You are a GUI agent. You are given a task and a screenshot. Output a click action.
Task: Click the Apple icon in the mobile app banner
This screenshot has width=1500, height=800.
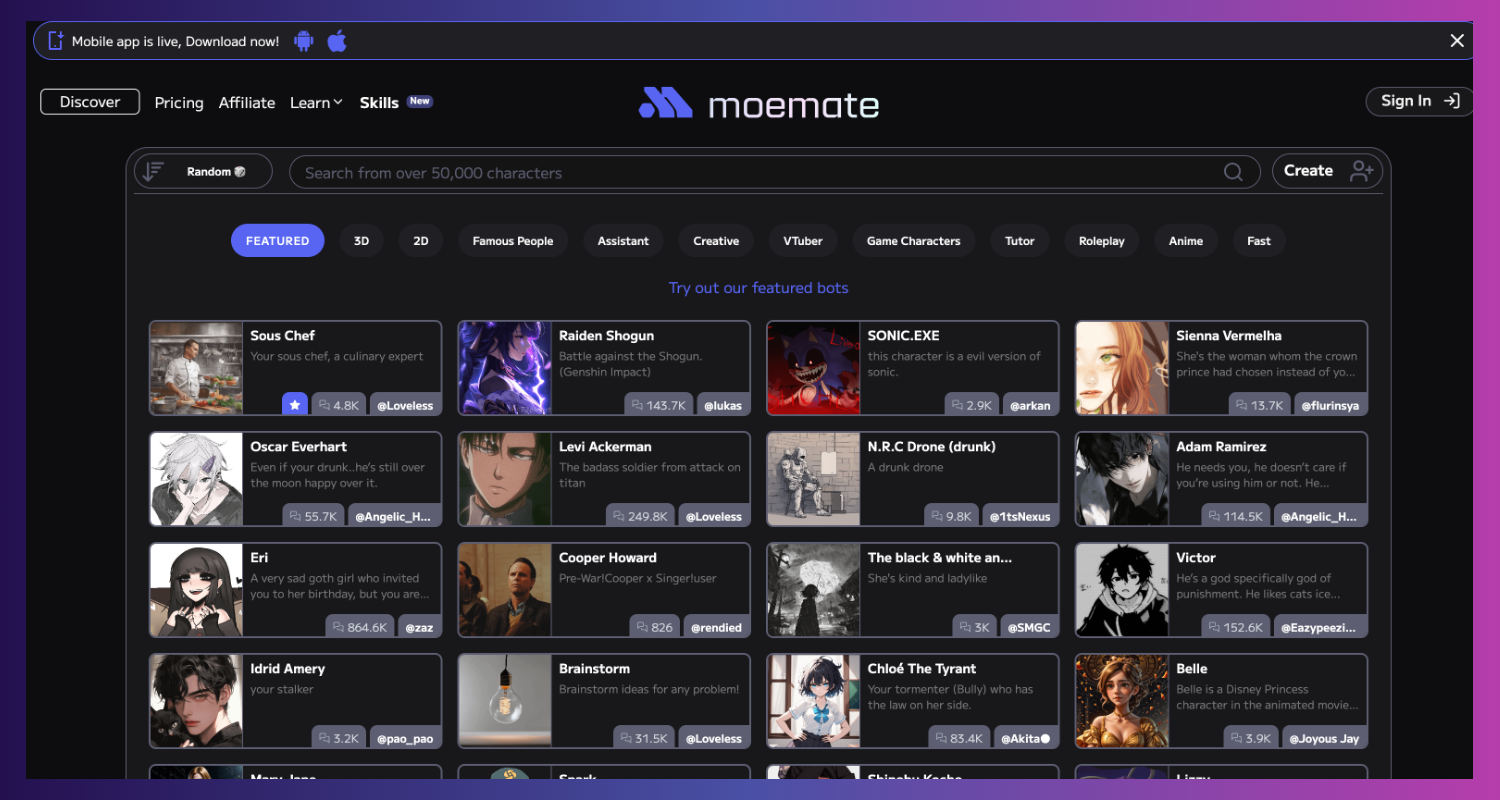pyautogui.click(x=336, y=41)
